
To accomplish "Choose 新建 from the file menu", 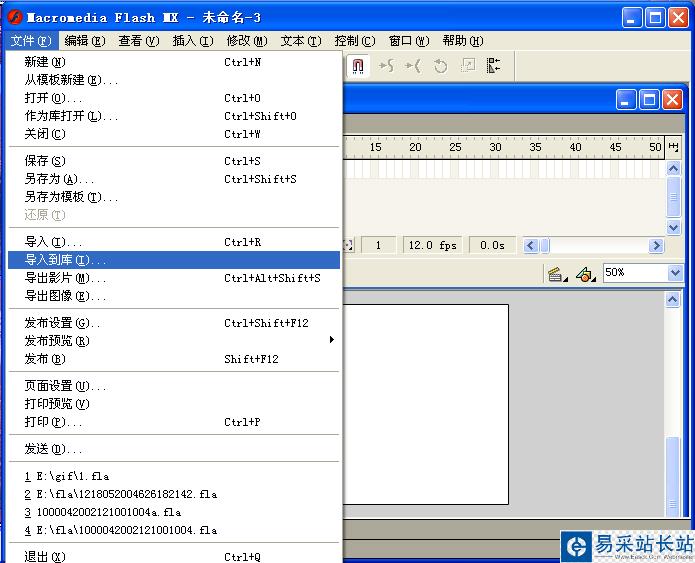I will pos(174,62).
